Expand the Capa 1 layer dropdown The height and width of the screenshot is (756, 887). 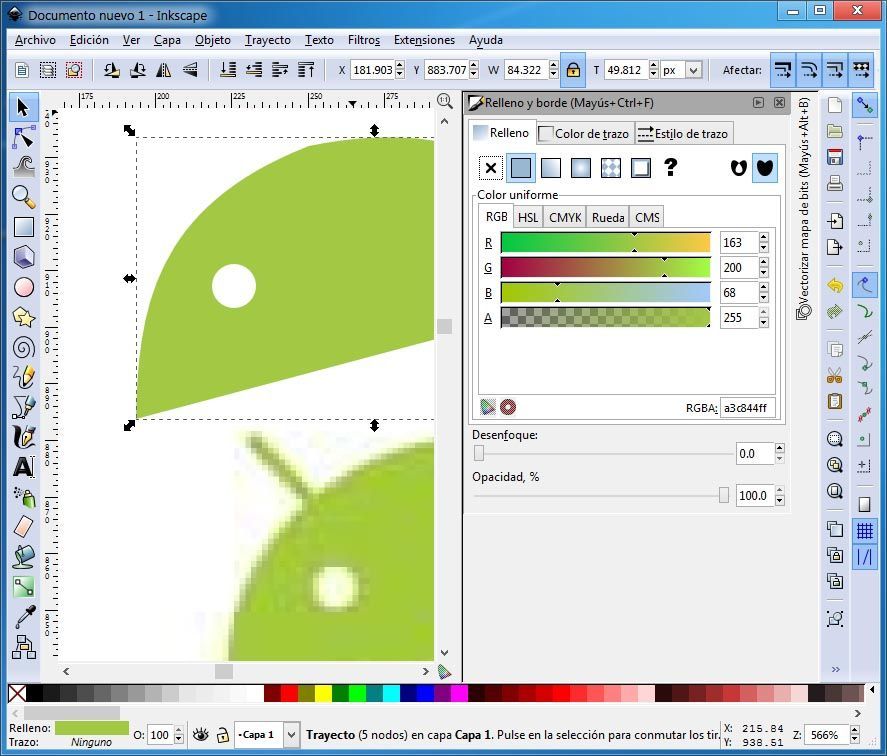point(291,735)
